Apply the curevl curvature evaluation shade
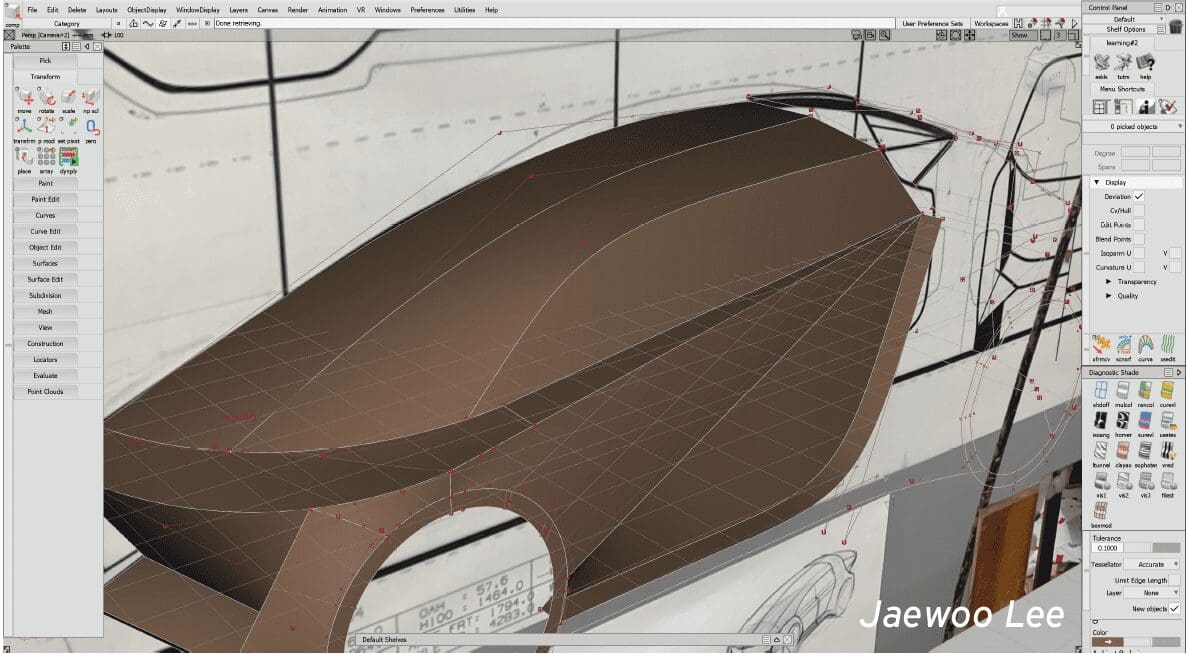 coord(1168,391)
